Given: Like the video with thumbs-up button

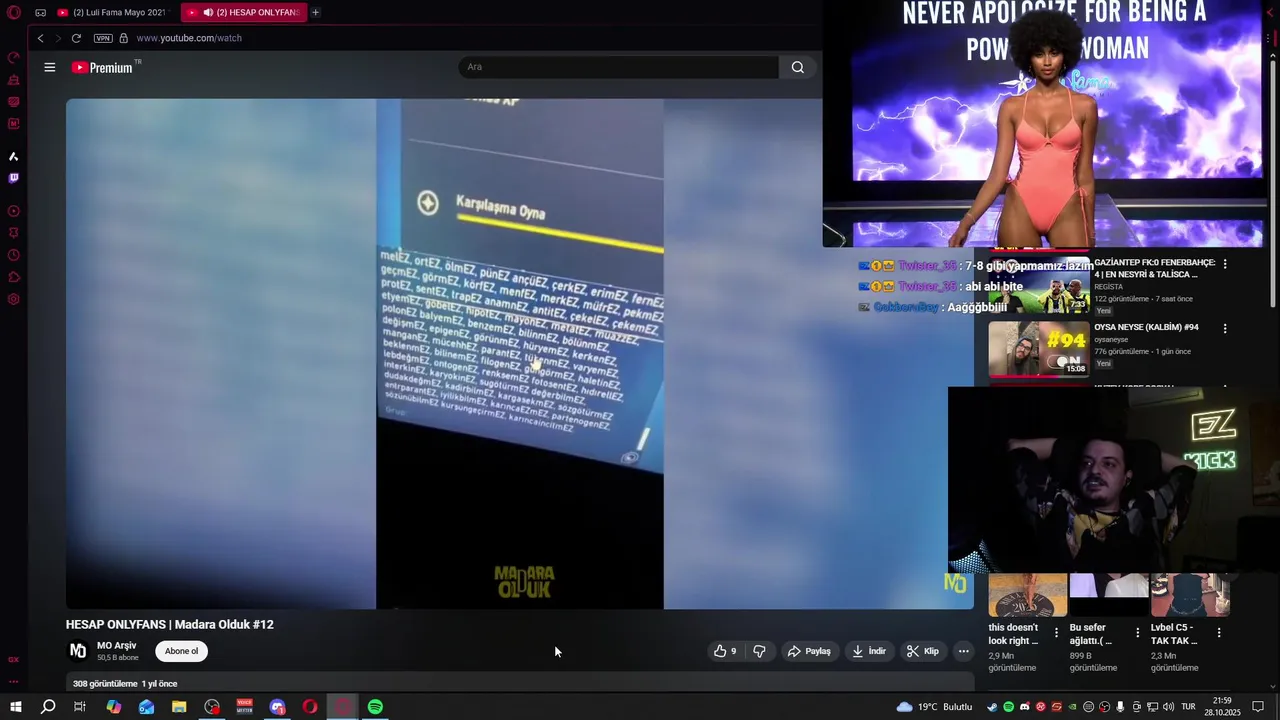Looking at the screenshot, I should tap(725, 651).
